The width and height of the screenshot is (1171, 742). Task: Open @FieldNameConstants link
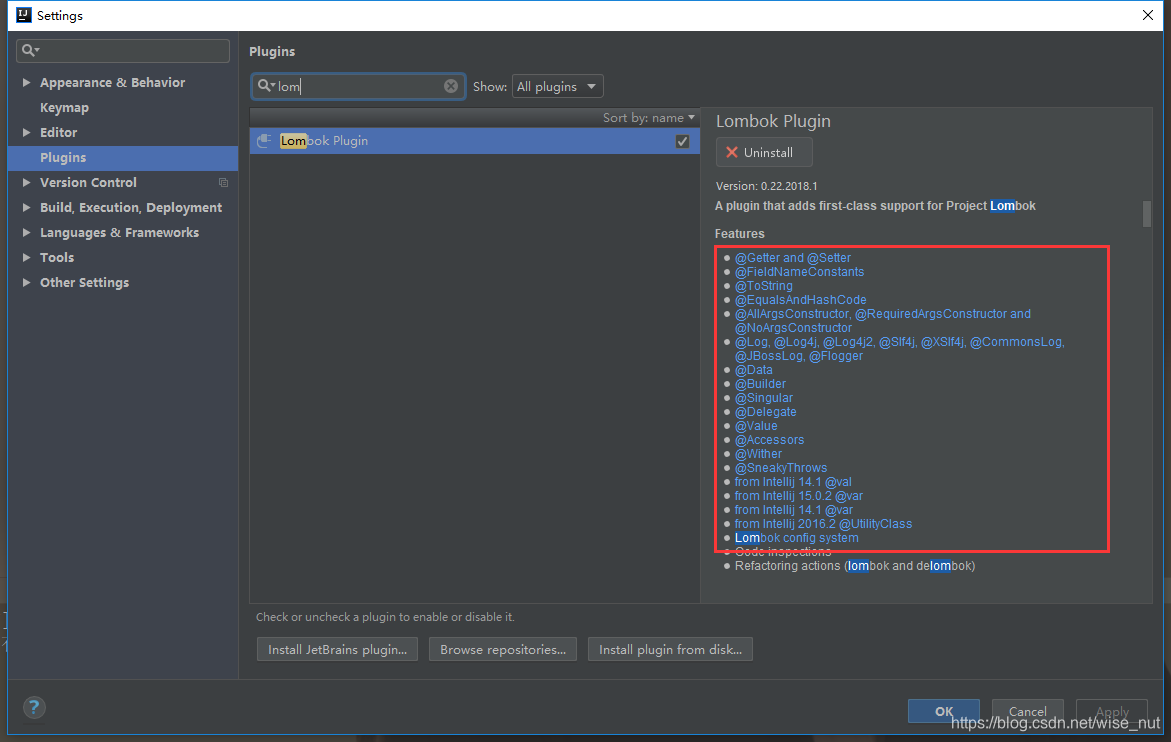coord(799,272)
